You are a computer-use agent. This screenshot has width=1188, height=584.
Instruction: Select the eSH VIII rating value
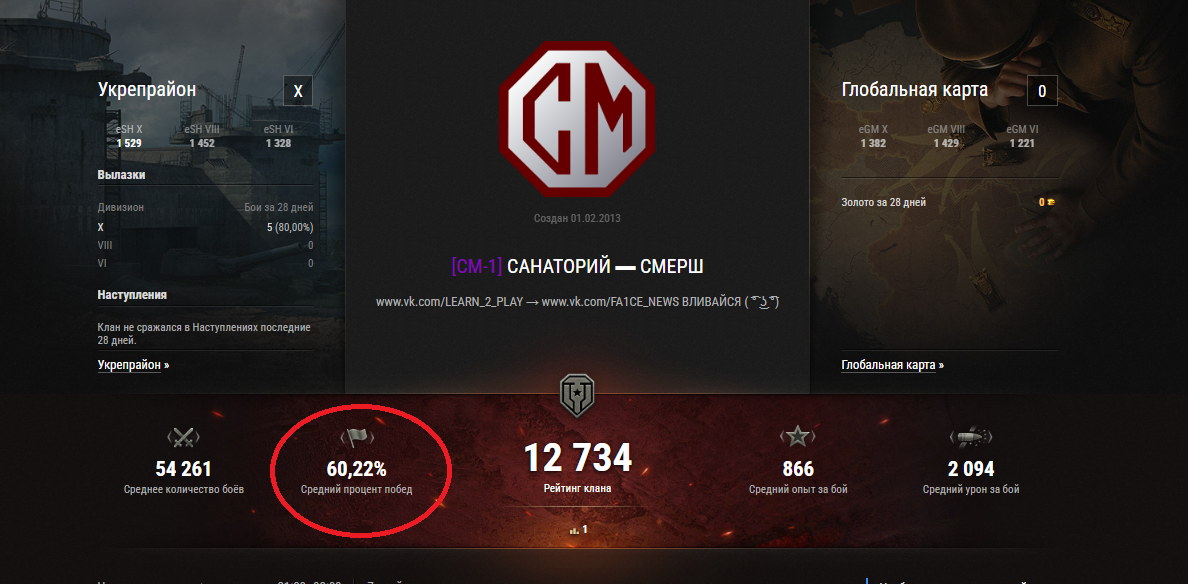point(202,143)
